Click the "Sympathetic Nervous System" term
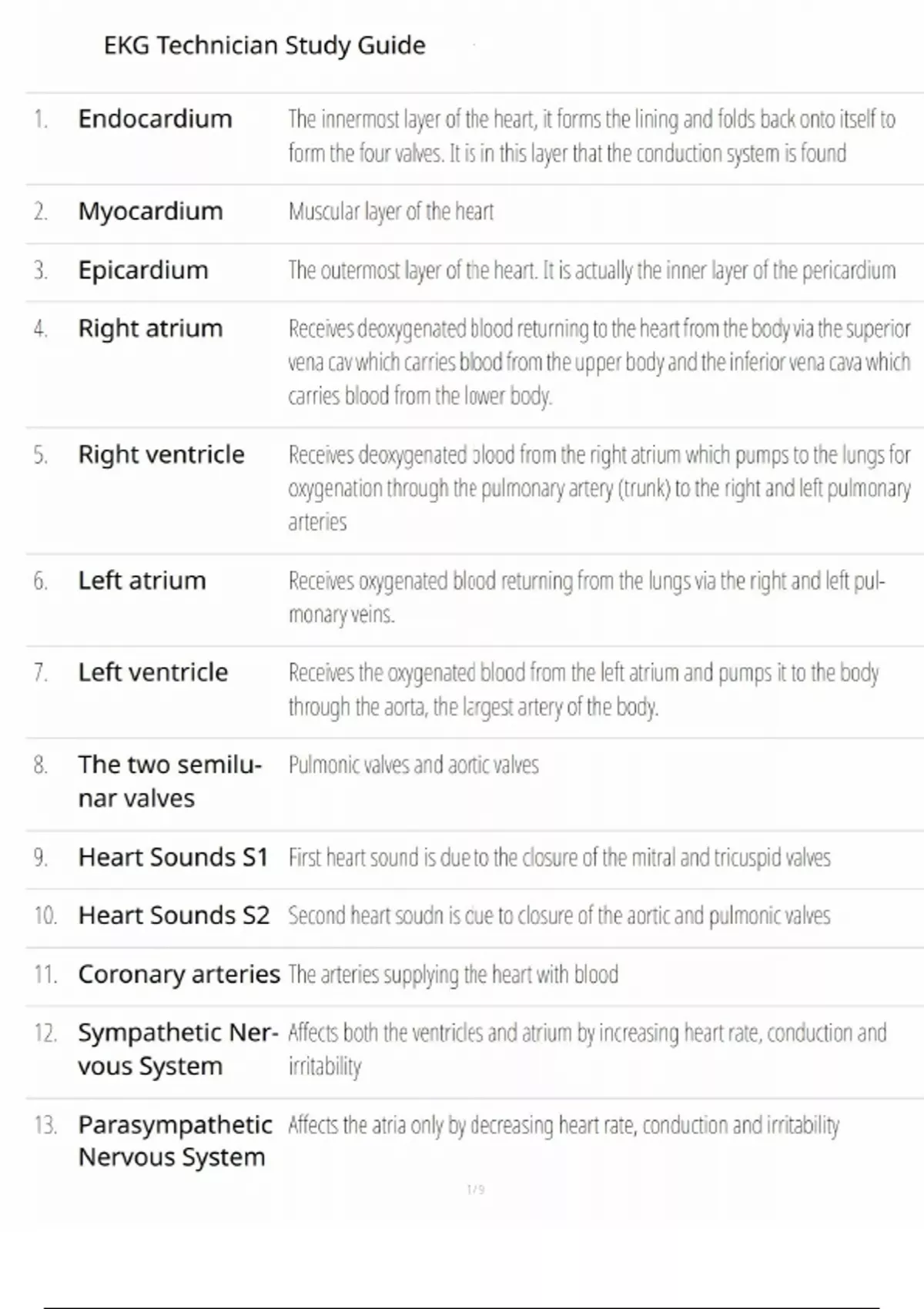This screenshot has height=1309, width=924. point(177,1049)
